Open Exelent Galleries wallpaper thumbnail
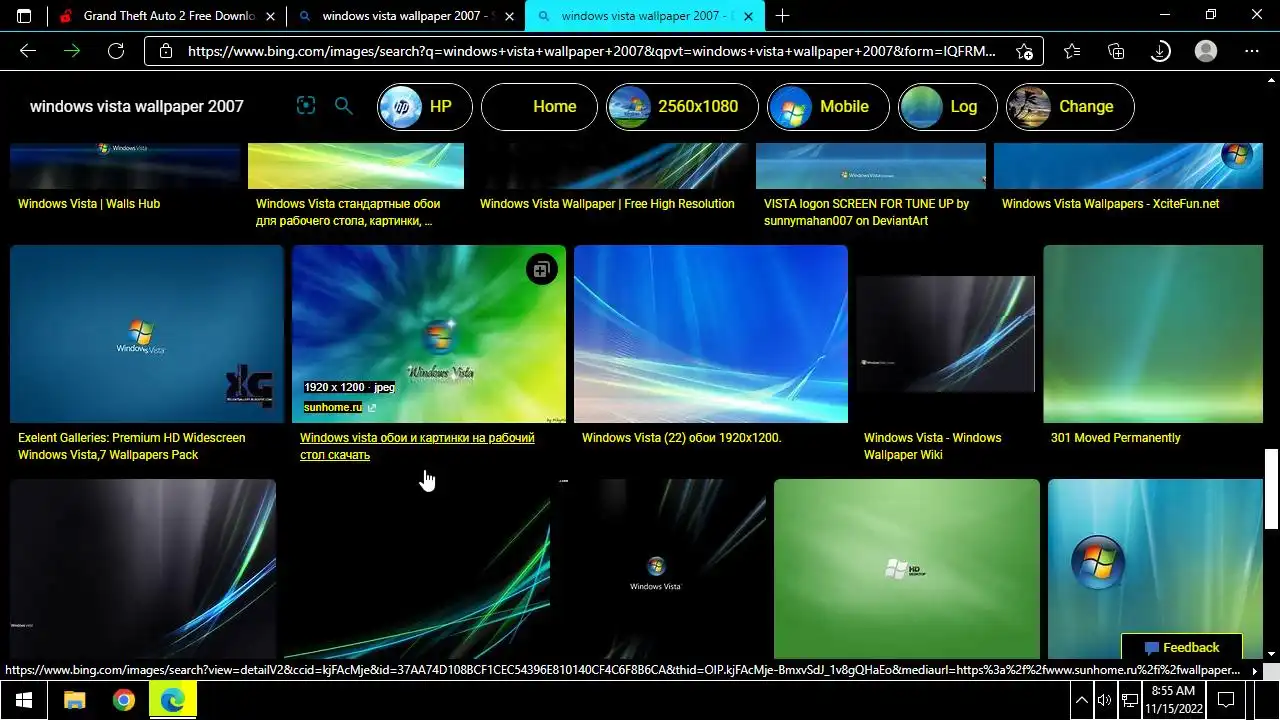 (x=147, y=334)
